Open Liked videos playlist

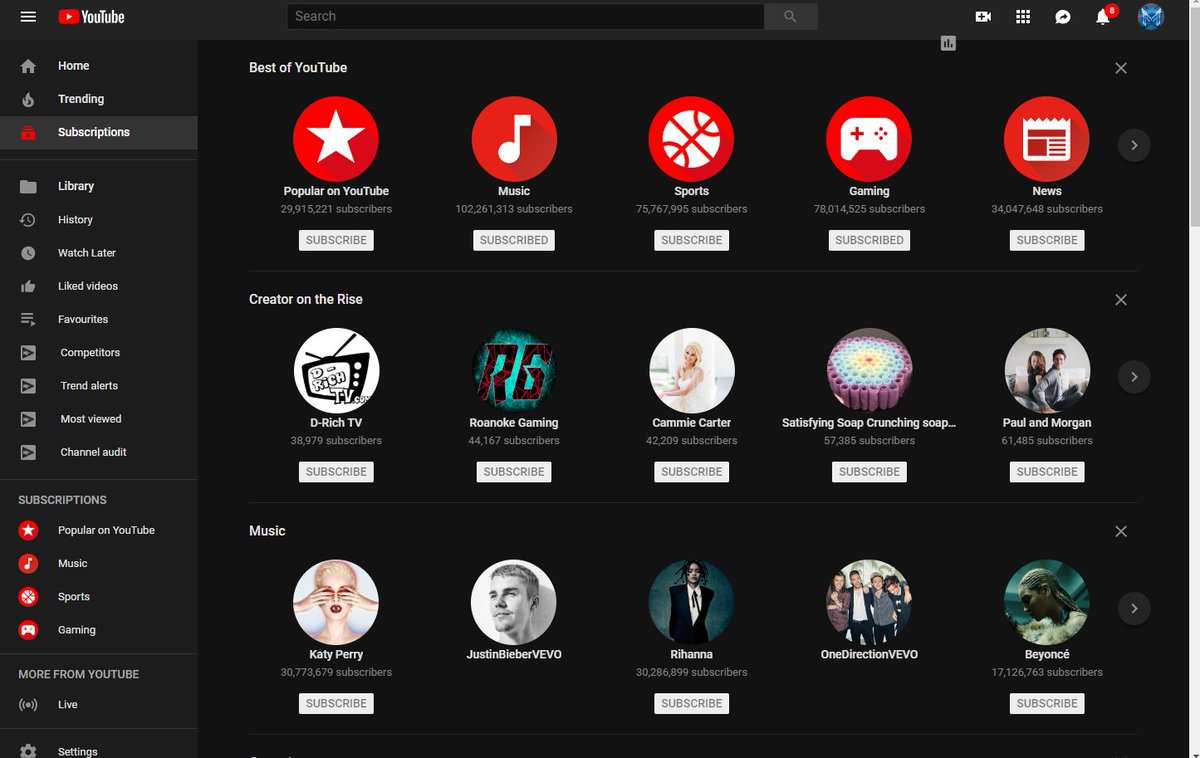click(99, 286)
